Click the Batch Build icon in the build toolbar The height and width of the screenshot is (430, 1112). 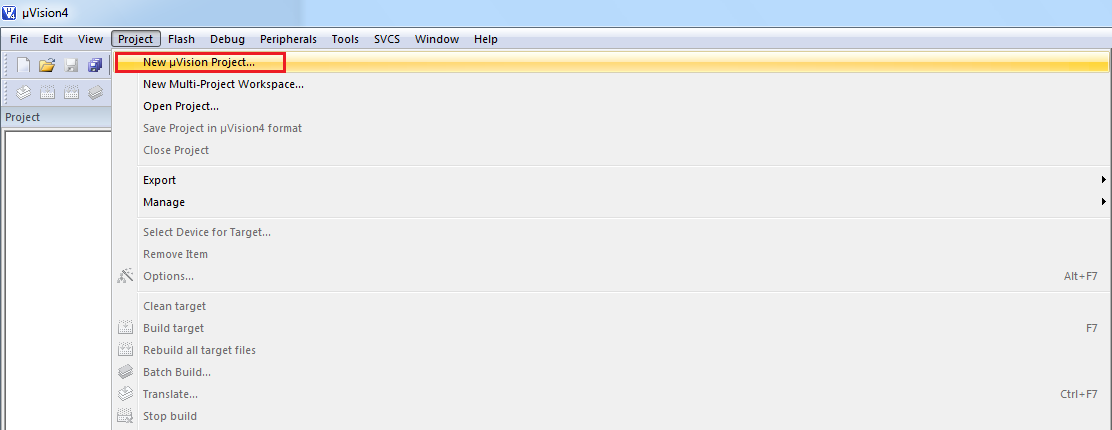[95, 92]
